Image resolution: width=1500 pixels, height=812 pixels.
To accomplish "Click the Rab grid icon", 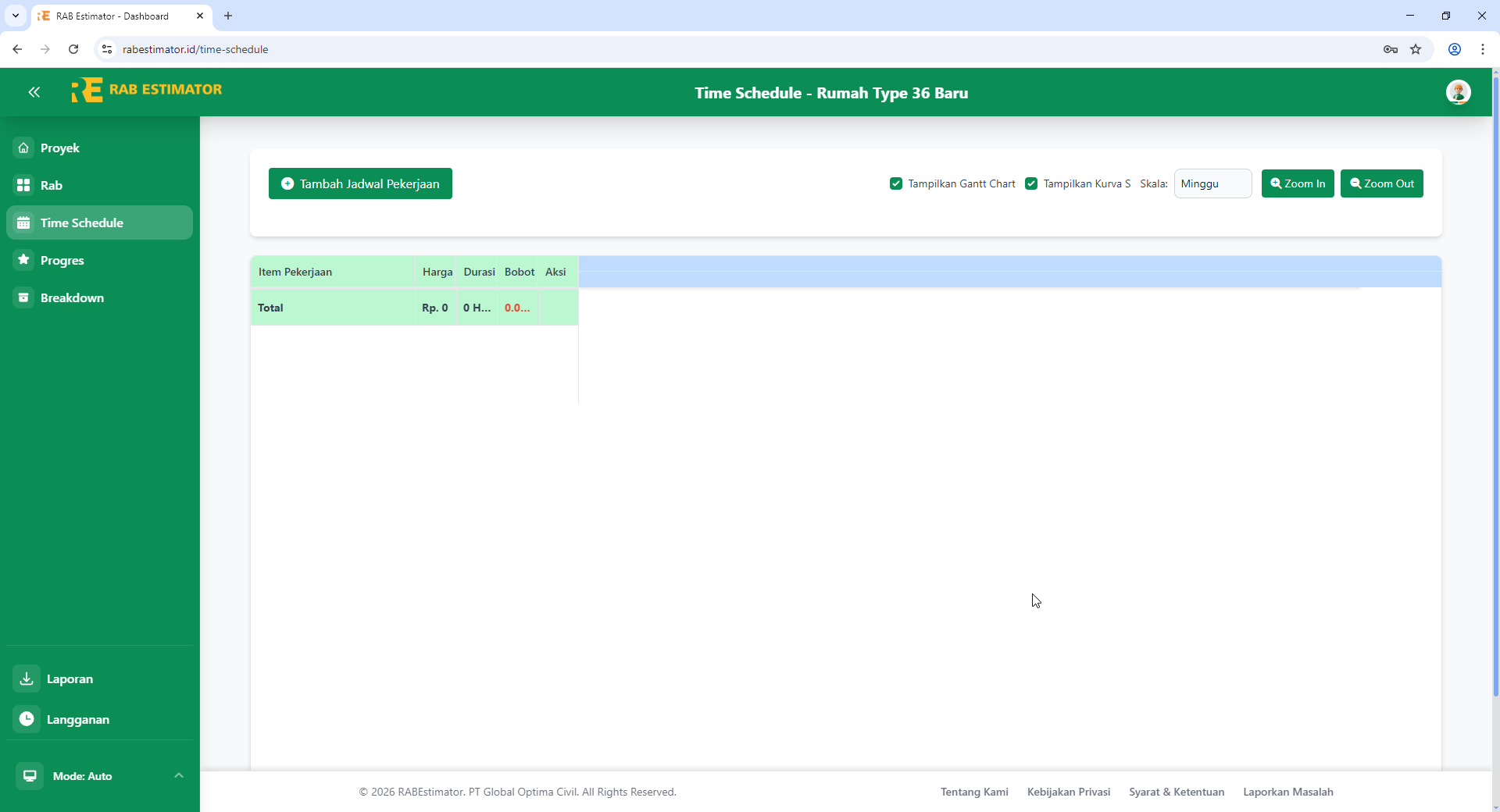I will click(x=24, y=185).
